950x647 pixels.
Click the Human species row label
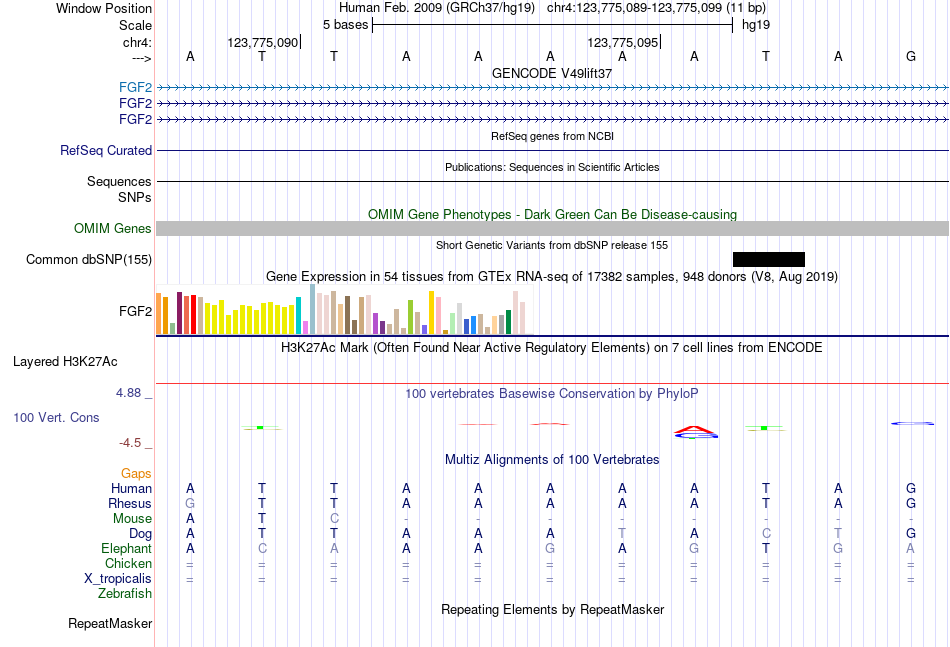pyautogui.click(x=131, y=488)
